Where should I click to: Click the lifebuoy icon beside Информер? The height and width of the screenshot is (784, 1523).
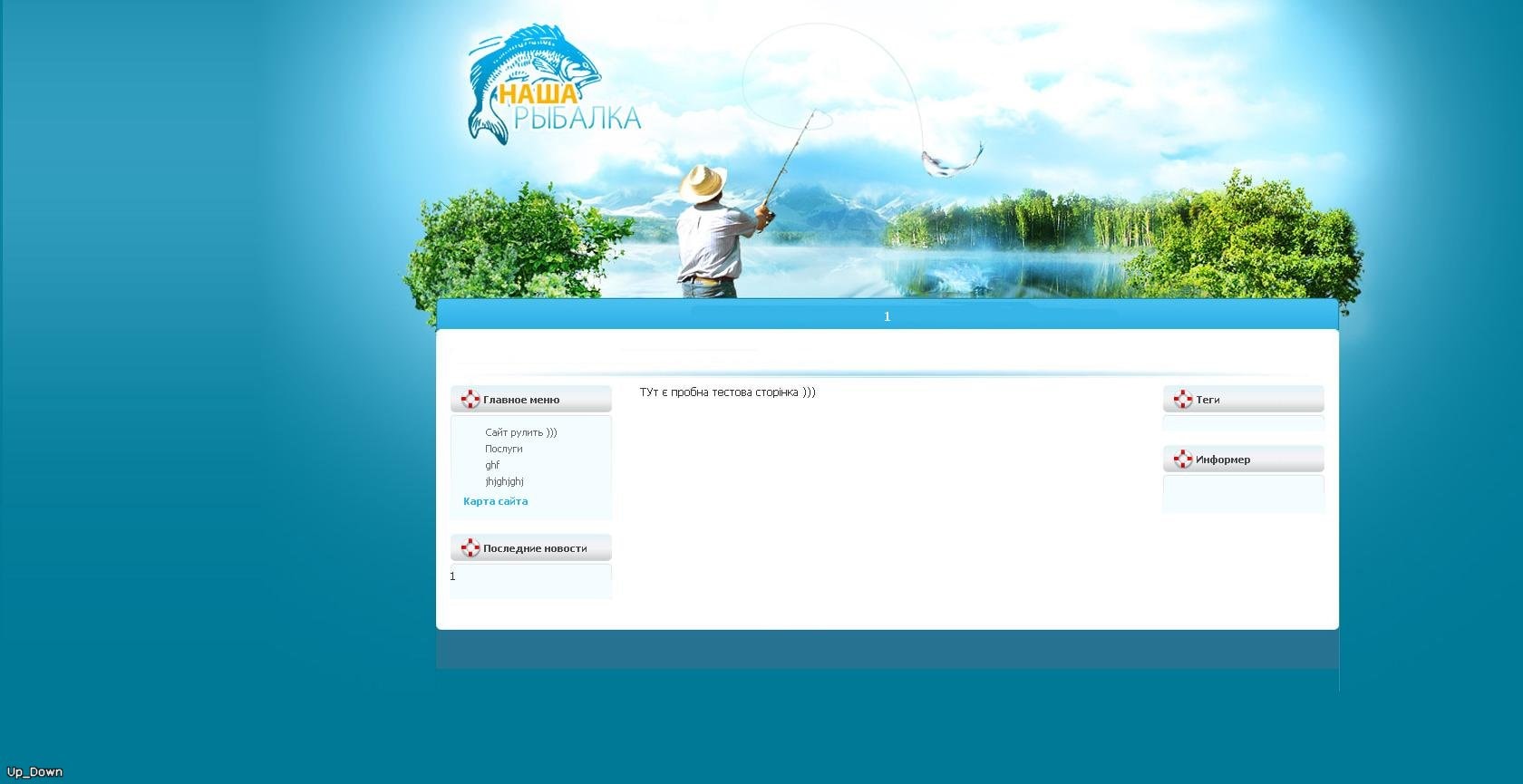[1182, 459]
